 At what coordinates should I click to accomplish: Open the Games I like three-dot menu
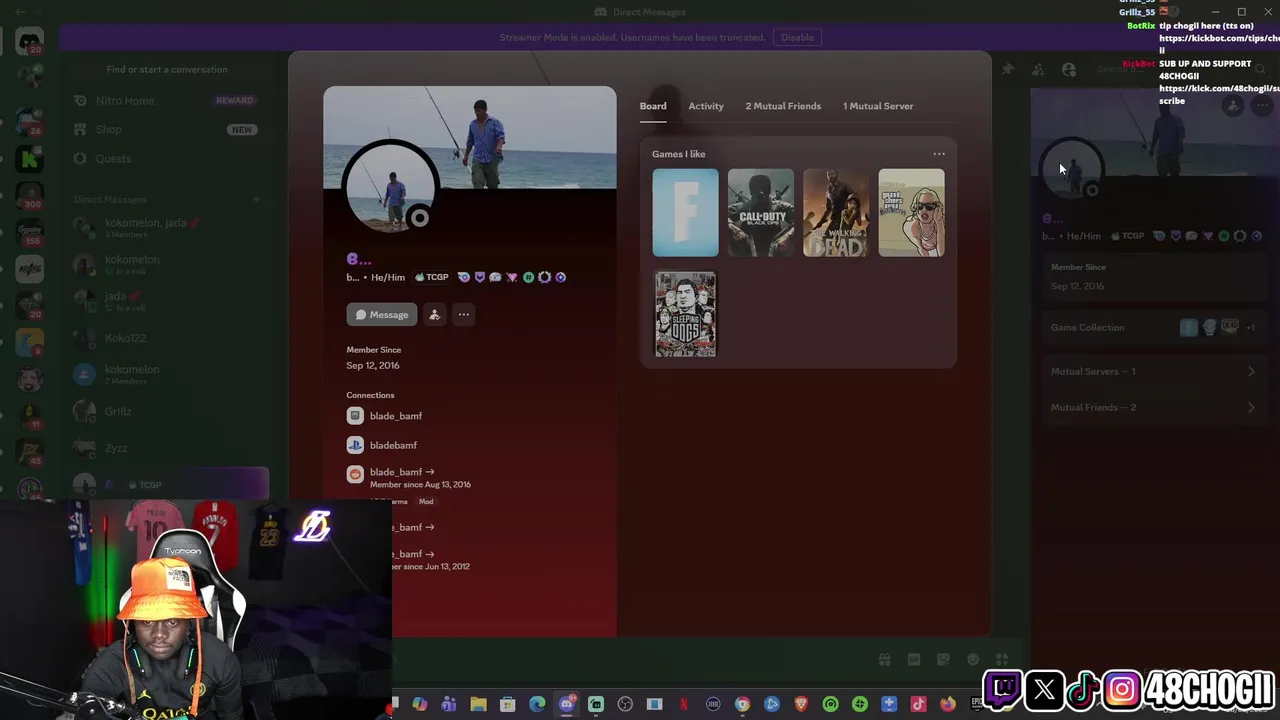[x=939, y=154]
